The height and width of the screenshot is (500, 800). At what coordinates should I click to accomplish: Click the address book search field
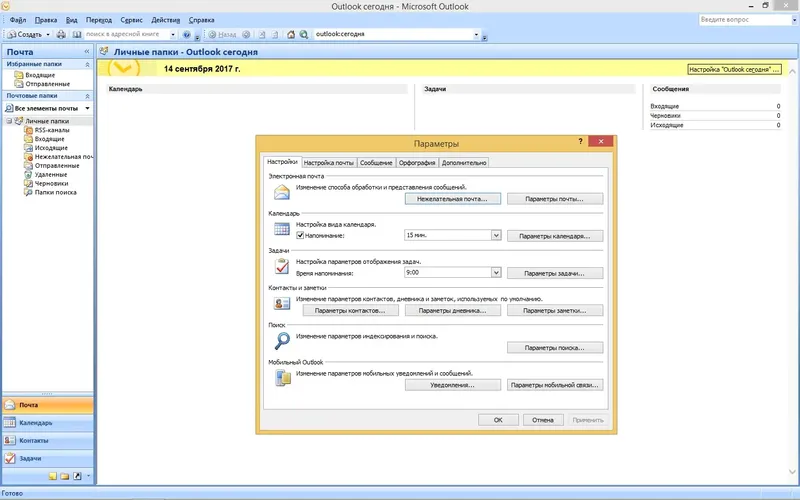coord(127,34)
